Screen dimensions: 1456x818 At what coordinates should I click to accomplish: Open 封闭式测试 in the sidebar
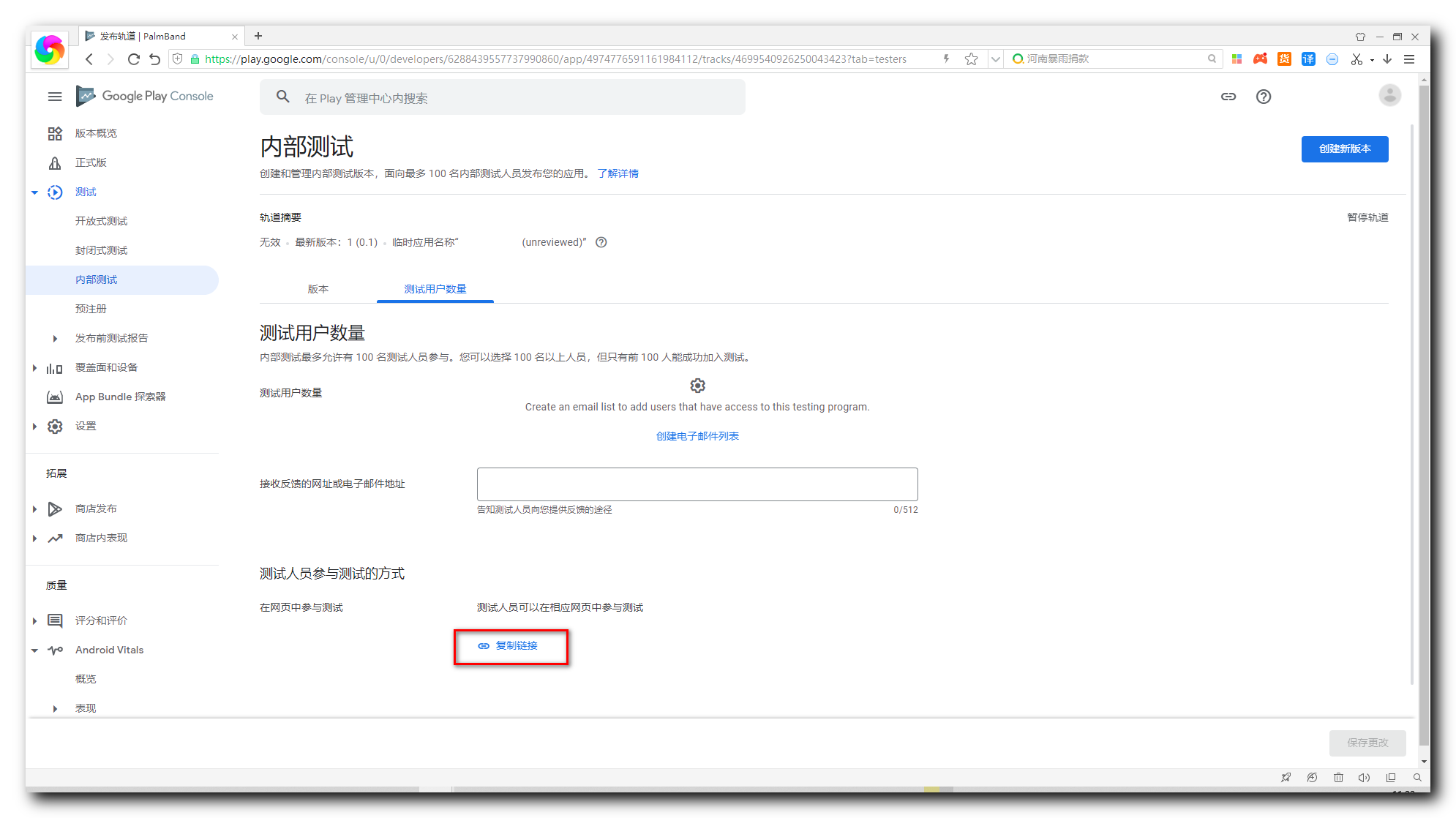101,250
